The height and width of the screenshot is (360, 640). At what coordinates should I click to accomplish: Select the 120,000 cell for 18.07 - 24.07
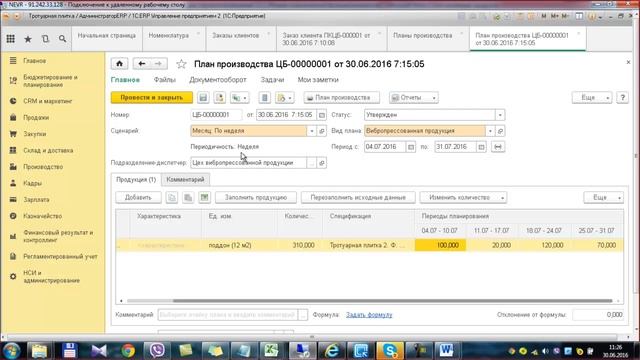tap(544, 245)
